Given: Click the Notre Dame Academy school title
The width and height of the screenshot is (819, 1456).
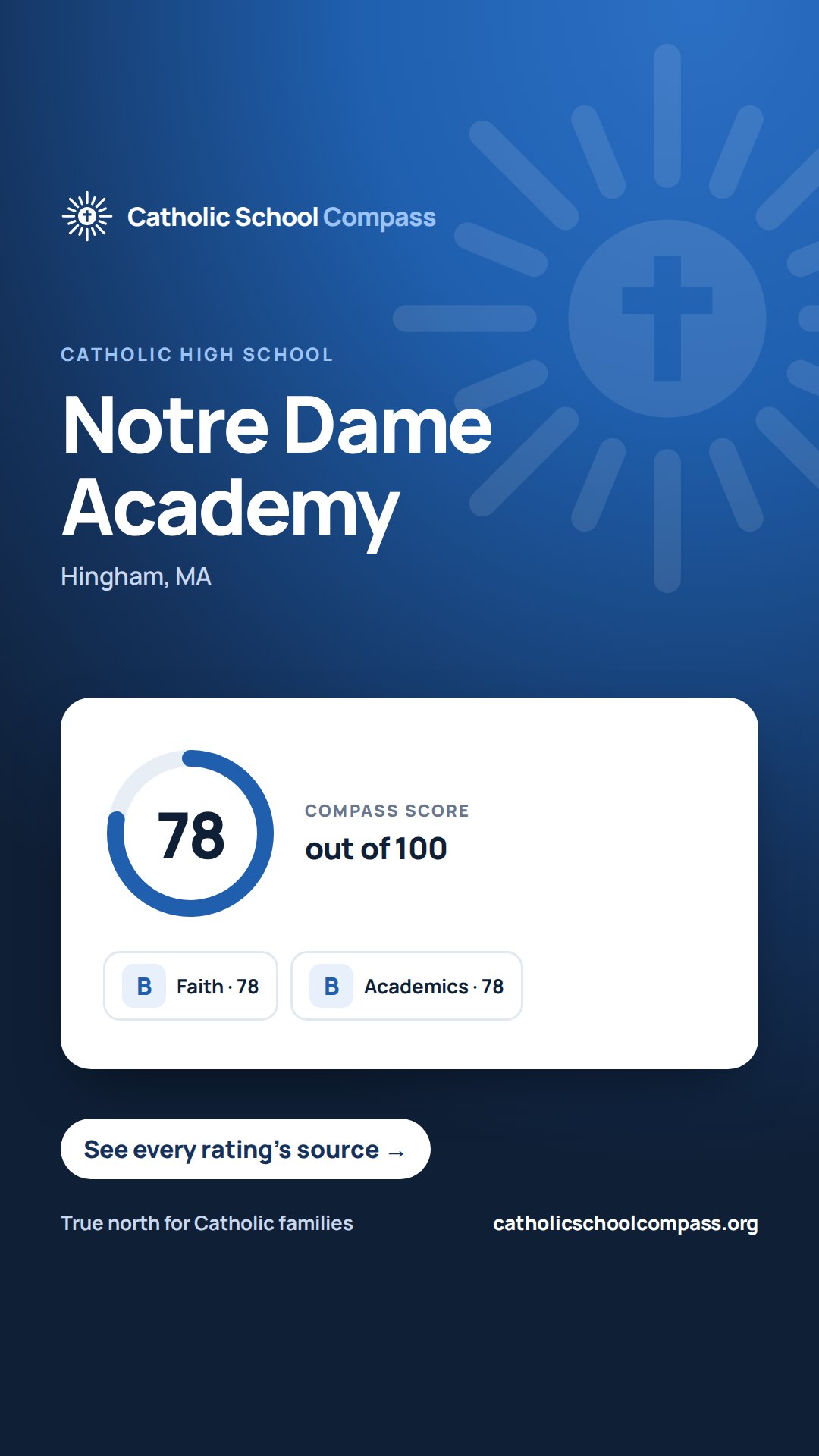Looking at the screenshot, I should tap(277, 469).
